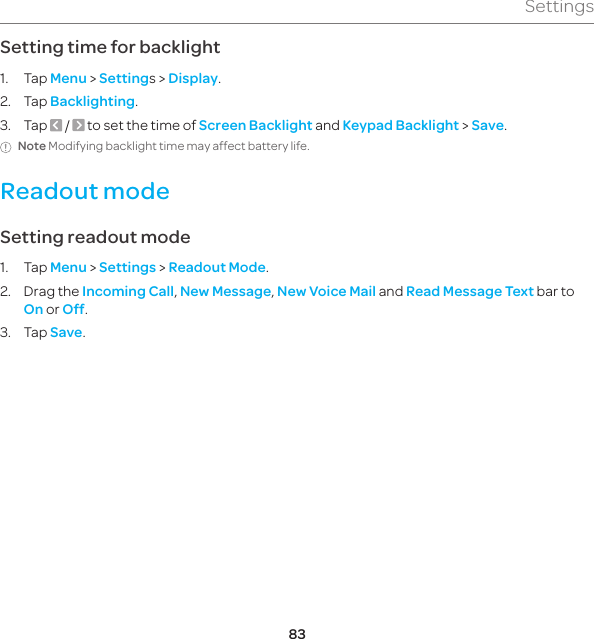
Task: Click the Readout mode heading
Action: pos(85,191)
